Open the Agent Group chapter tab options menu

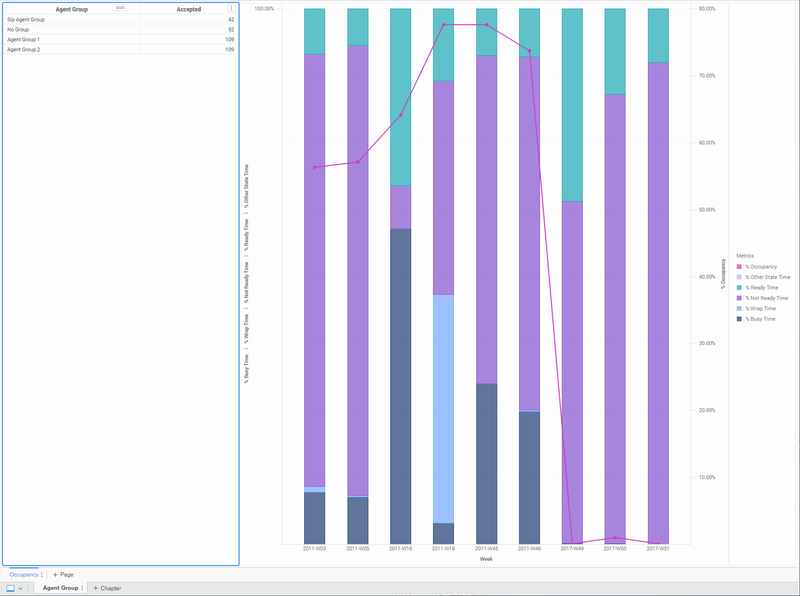tap(82, 588)
